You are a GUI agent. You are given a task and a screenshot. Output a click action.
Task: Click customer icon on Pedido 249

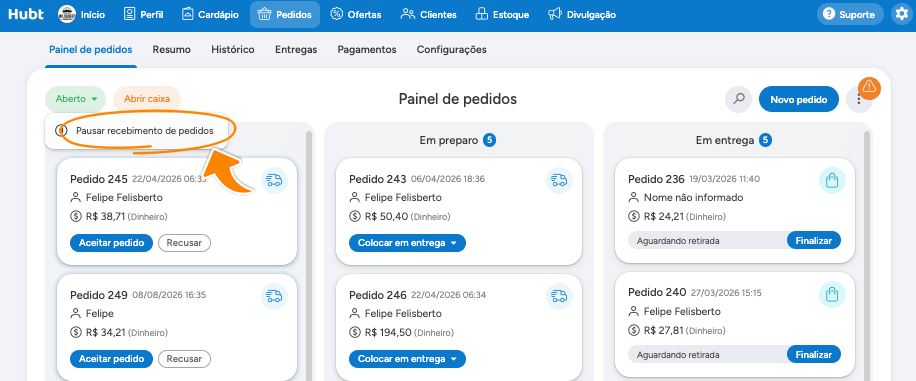pyautogui.click(x=75, y=313)
